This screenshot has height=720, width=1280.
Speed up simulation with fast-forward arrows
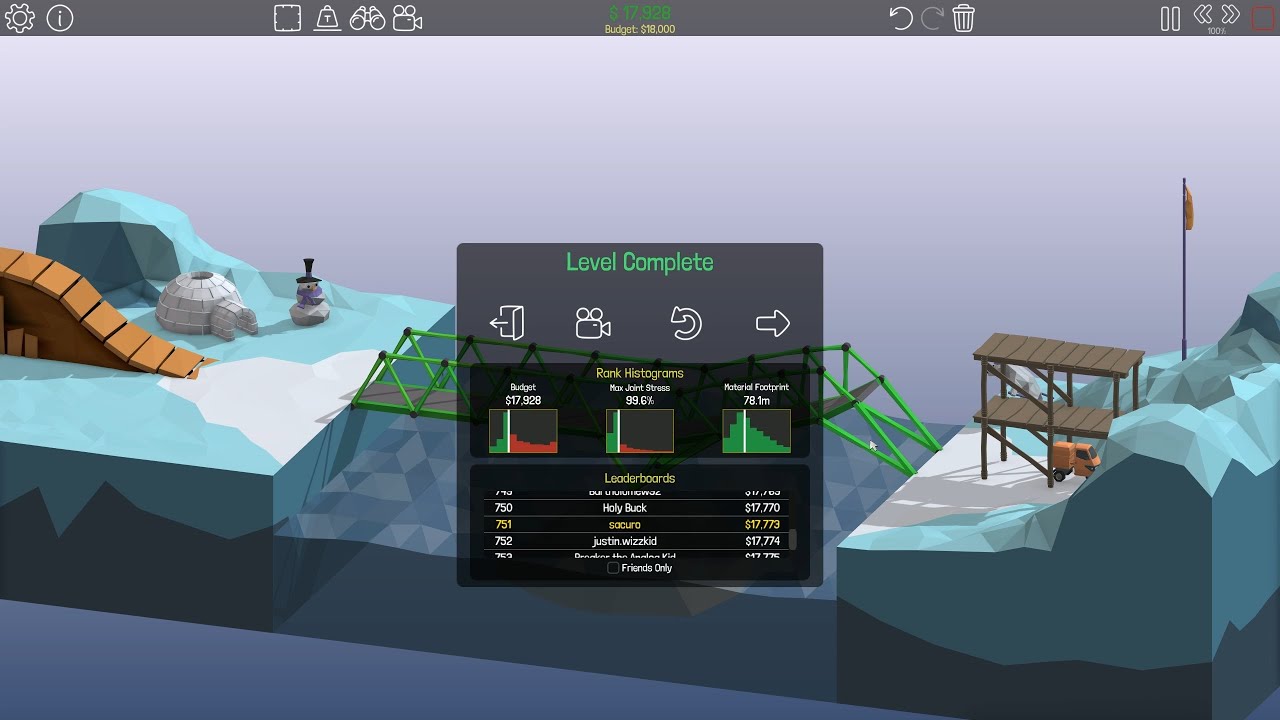point(1230,14)
